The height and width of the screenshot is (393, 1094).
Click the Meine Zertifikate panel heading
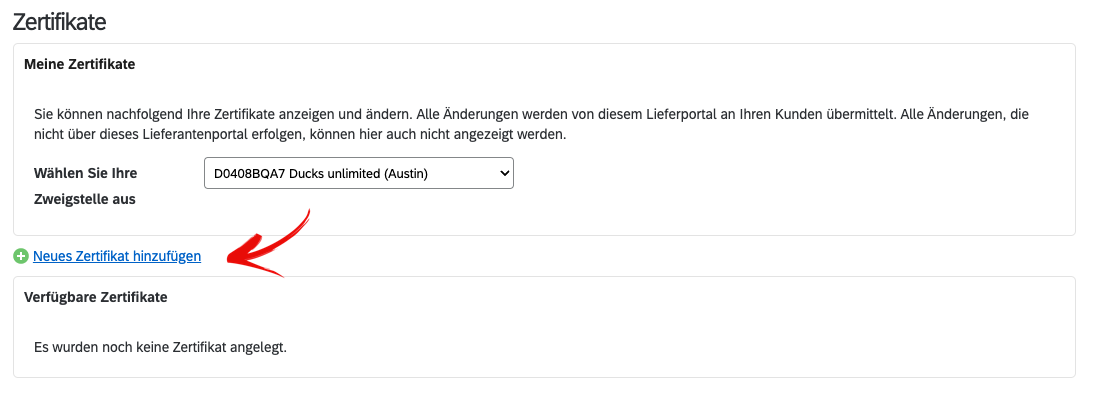coord(80,64)
